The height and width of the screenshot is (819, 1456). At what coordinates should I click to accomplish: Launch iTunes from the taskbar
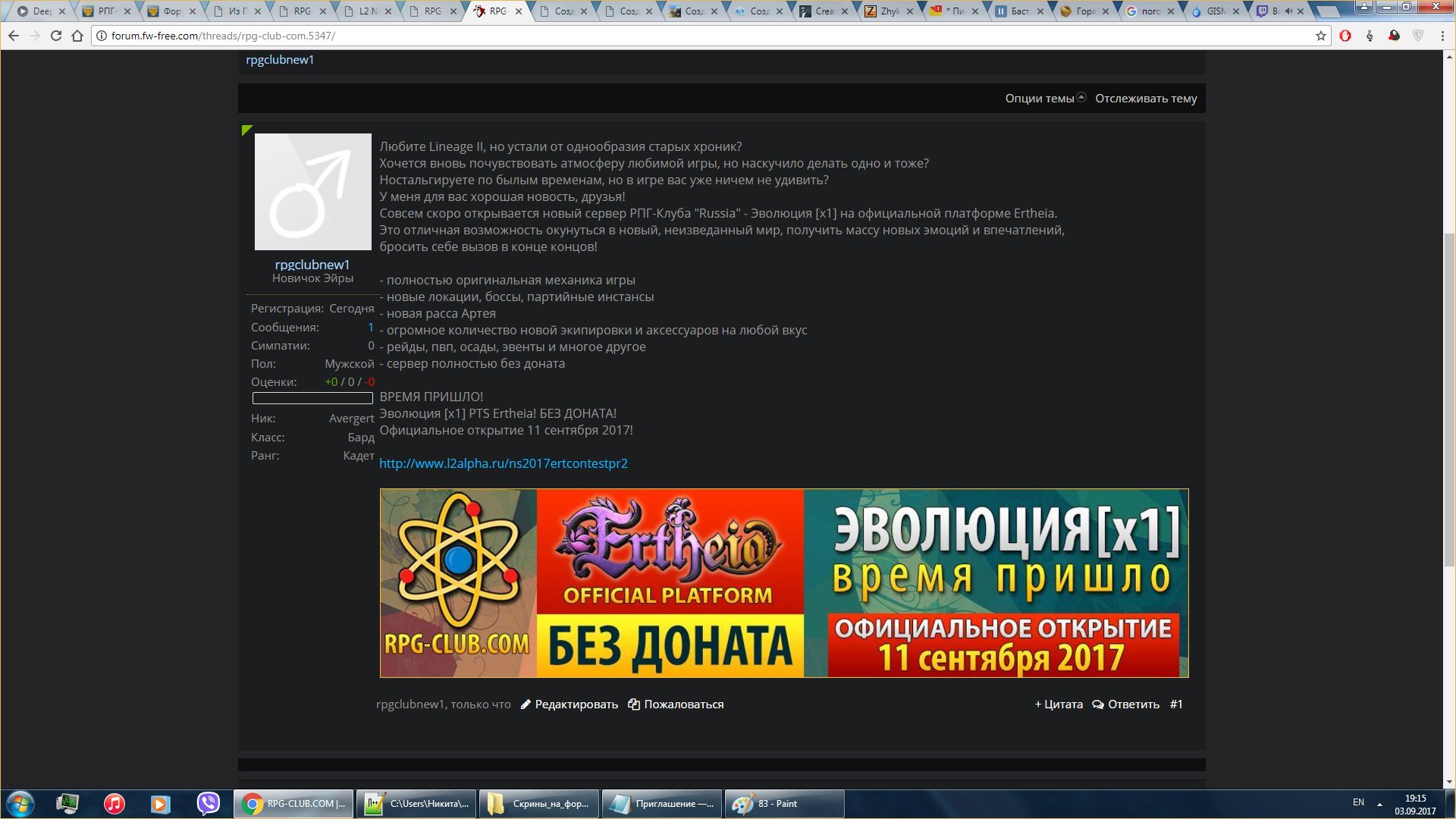coord(115,804)
